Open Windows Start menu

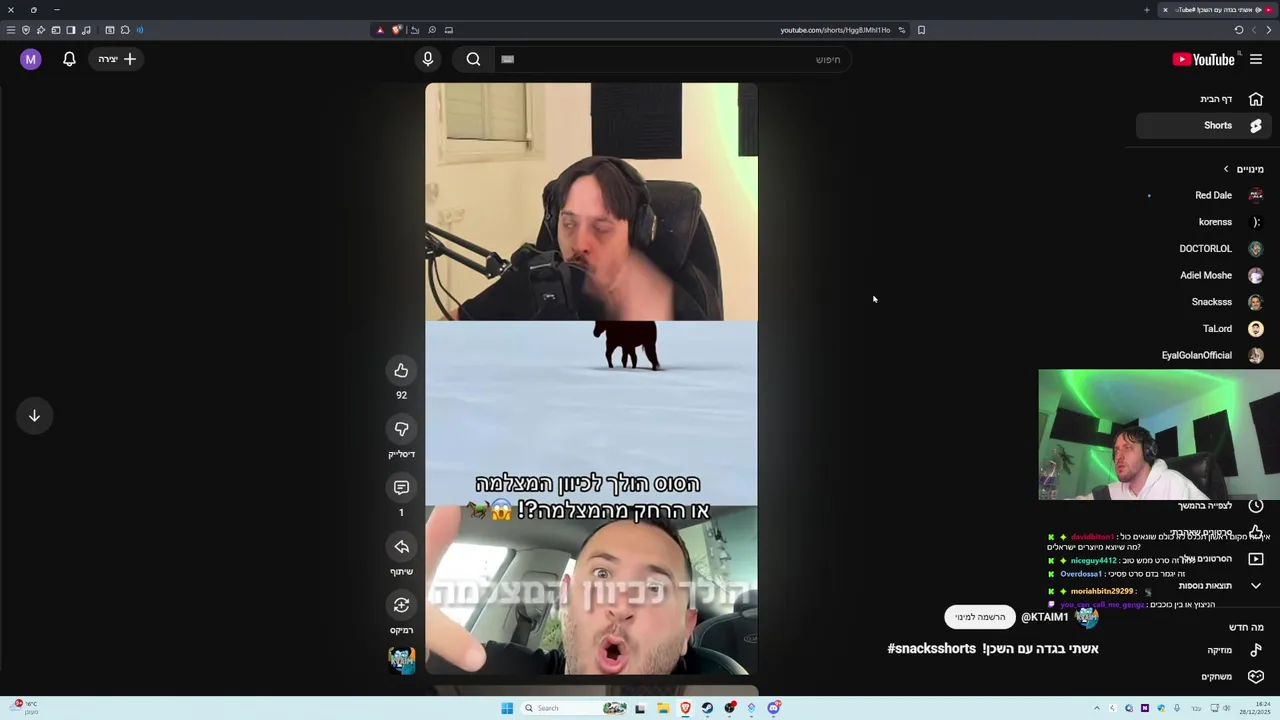coord(507,708)
